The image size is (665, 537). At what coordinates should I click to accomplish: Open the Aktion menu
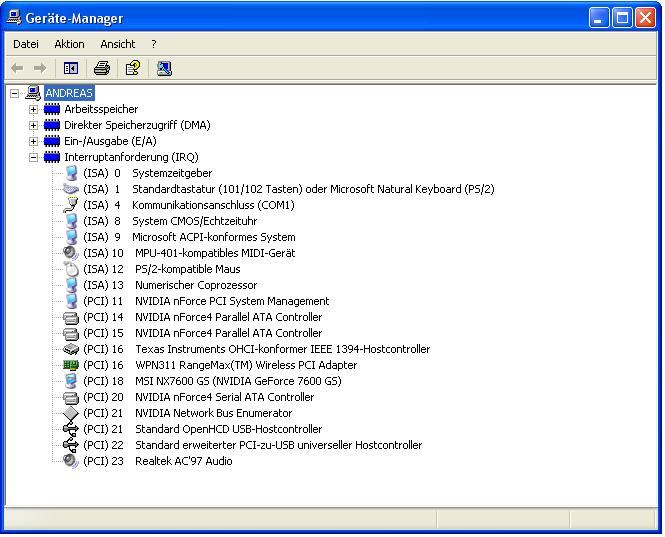pyautogui.click(x=69, y=44)
